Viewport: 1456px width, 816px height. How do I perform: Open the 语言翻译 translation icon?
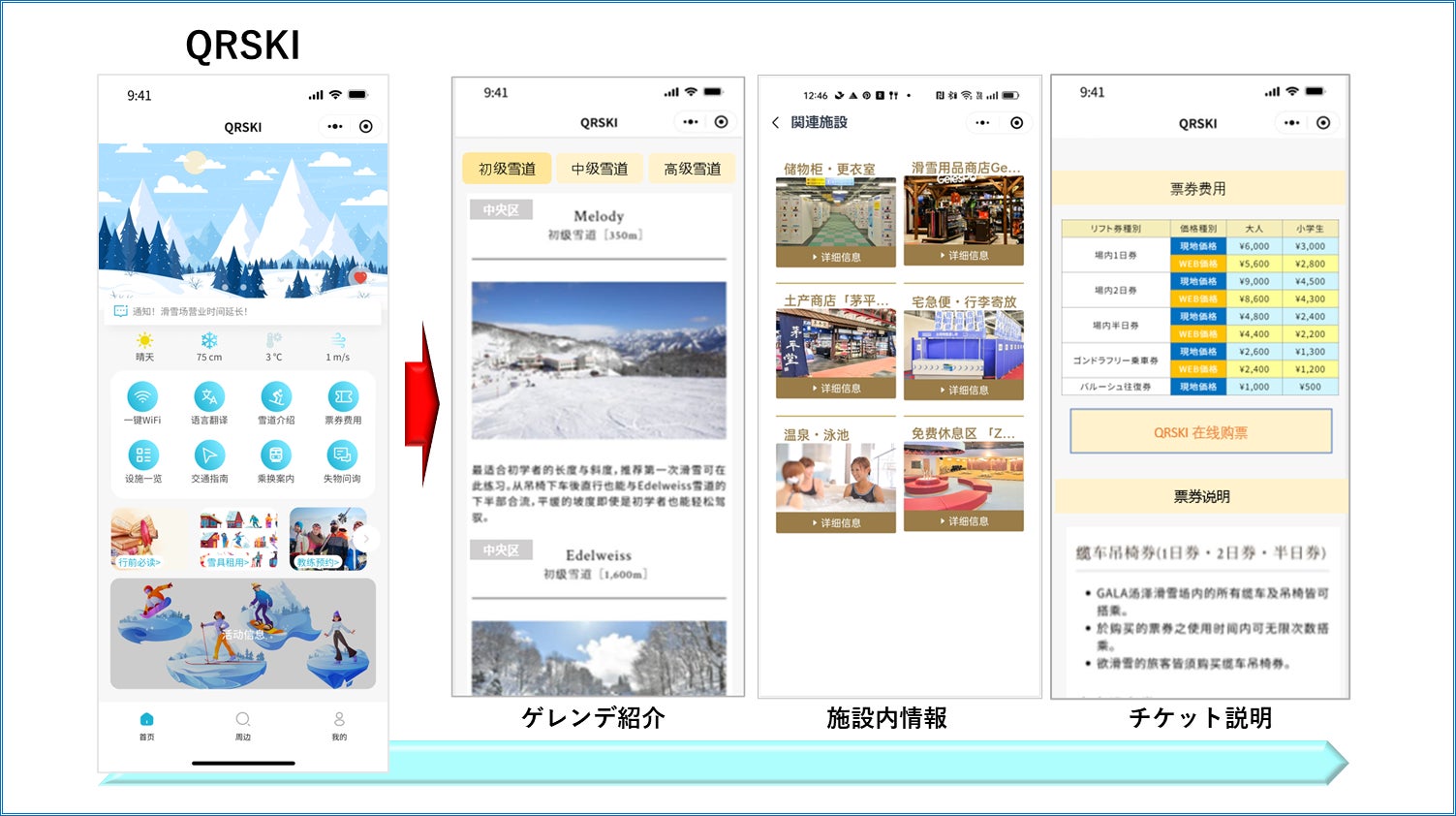(x=209, y=397)
